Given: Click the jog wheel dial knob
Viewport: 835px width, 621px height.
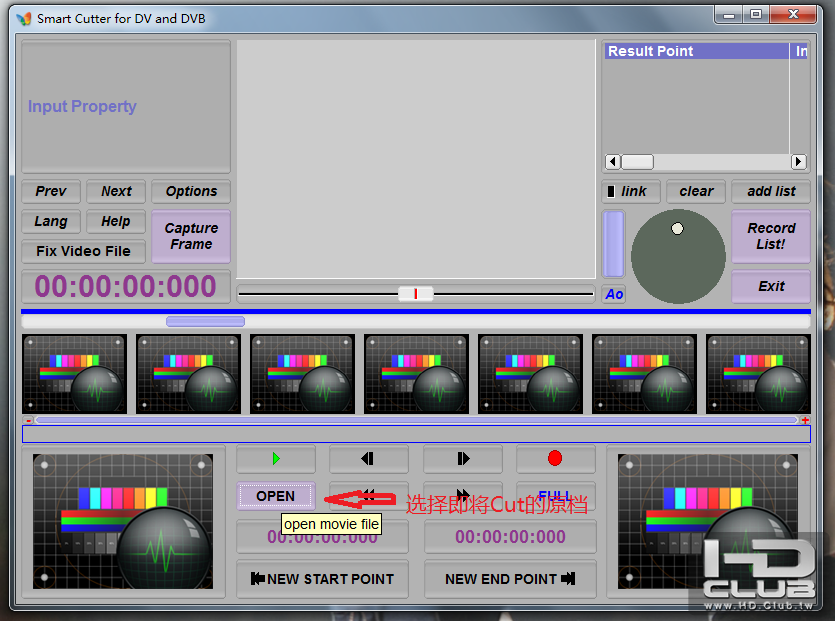Looking at the screenshot, I should (x=677, y=228).
